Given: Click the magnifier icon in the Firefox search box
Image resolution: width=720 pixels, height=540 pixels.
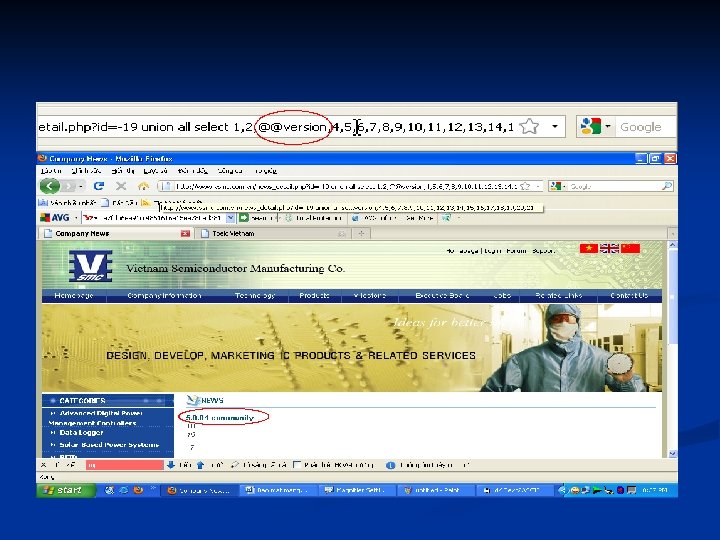Looking at the screenshot, I should pos(667,186).
